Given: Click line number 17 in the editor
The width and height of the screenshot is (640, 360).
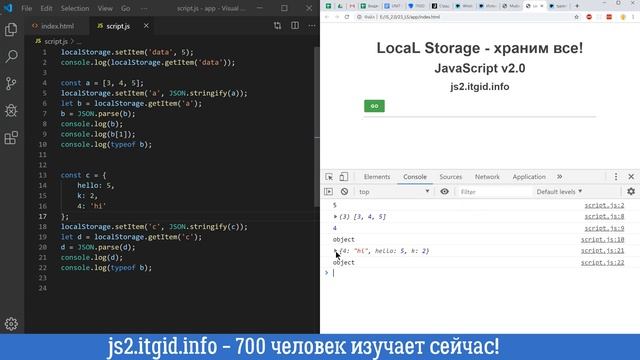Looking at the screenshot, I should tap(43, 216).
